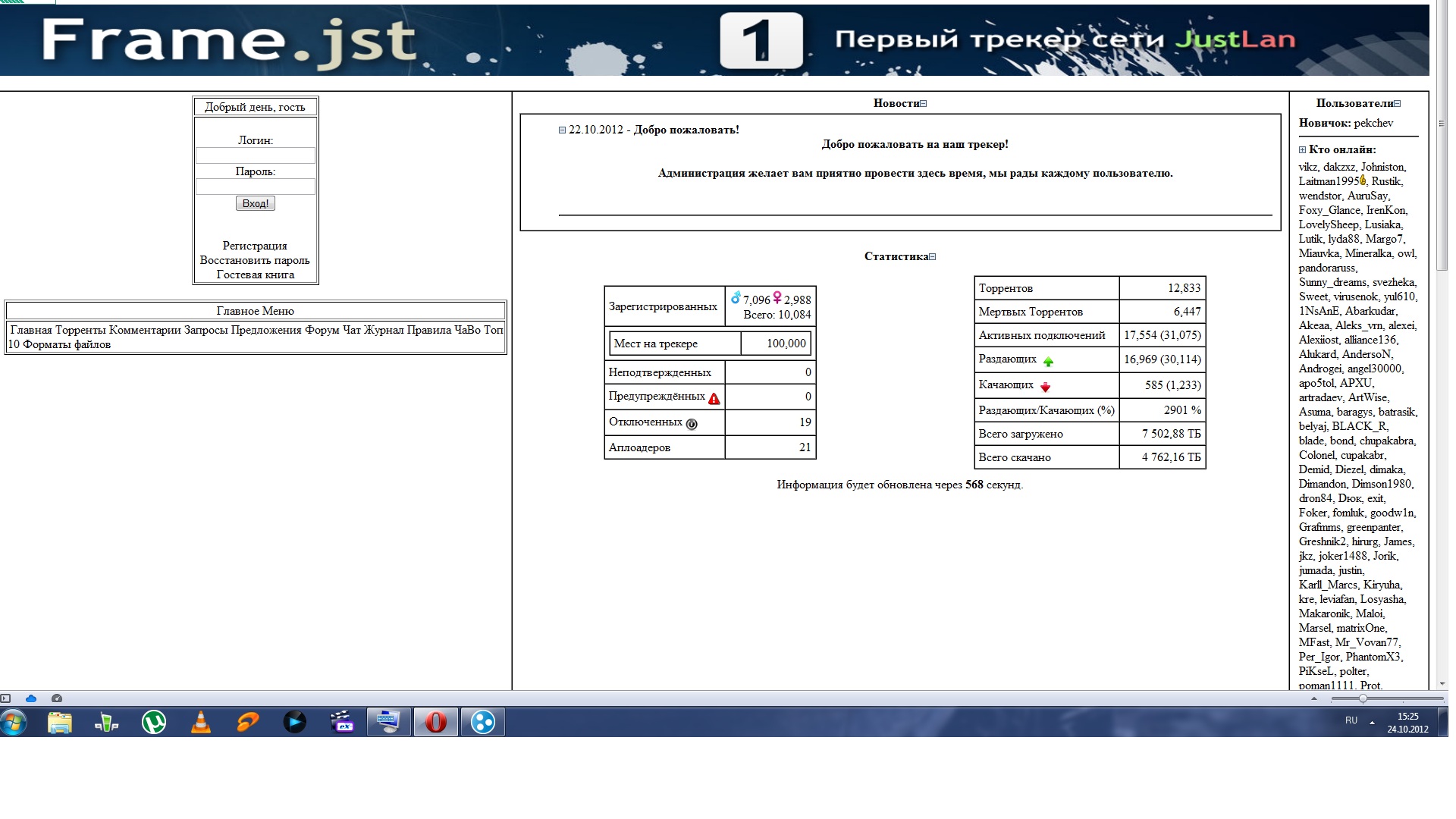Collapse the Пользователи panel toggle
The width and height of the screenshot is (1456, 819).
click(1398, 104)
